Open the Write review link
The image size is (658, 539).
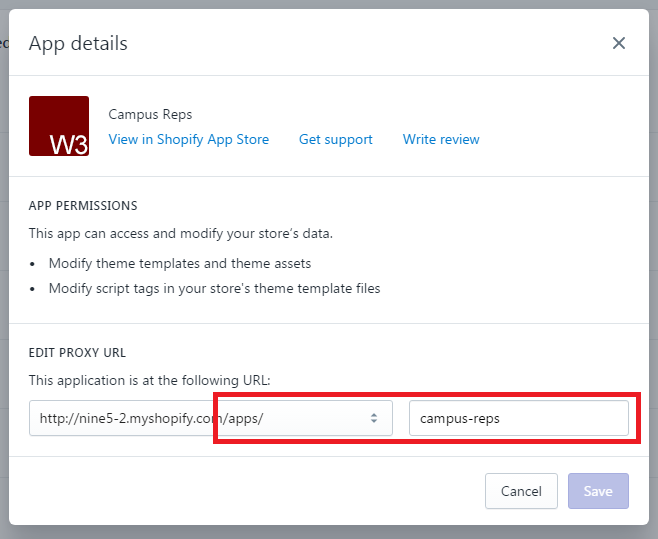(441, 139)
